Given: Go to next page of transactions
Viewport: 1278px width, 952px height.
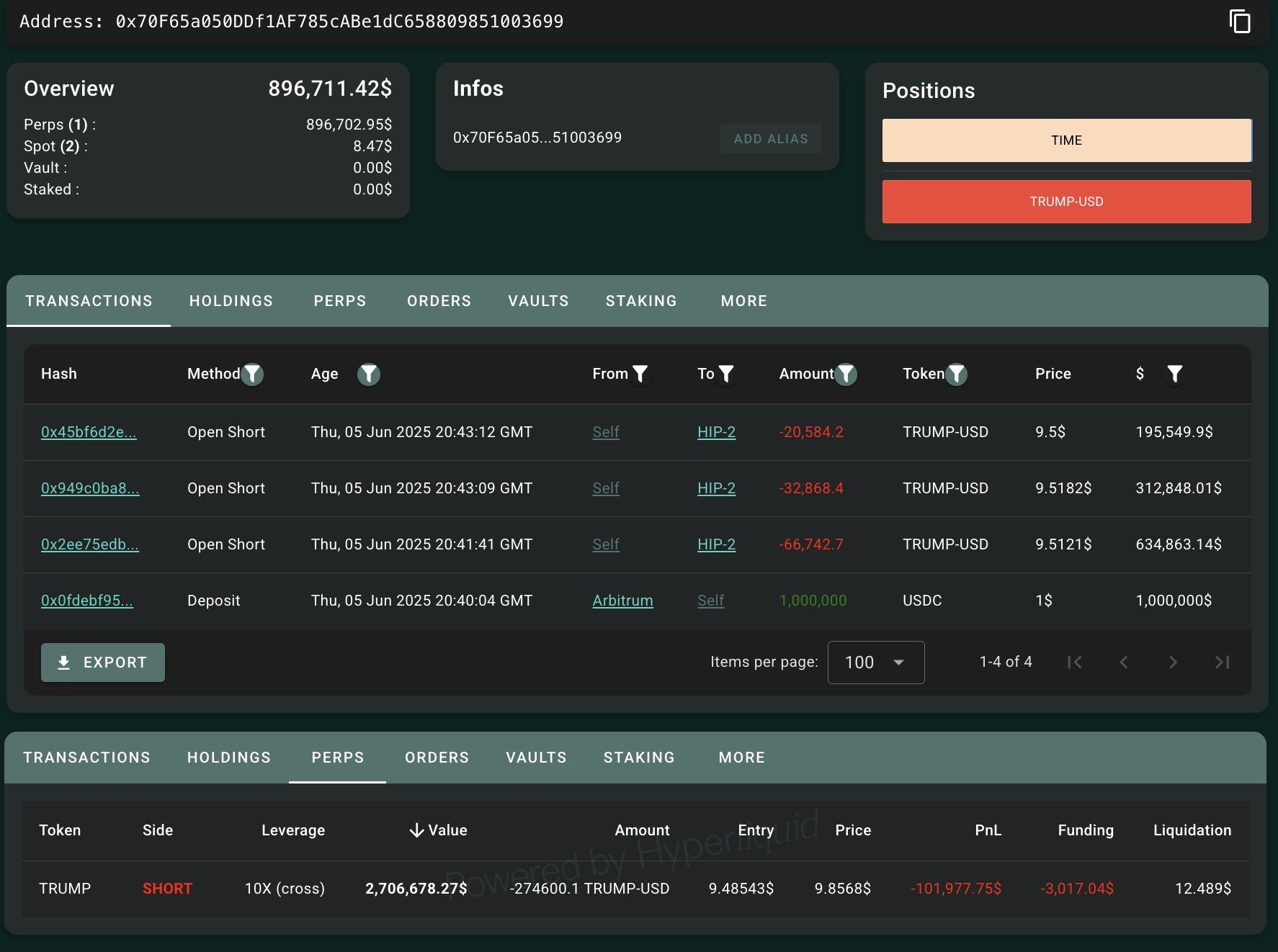Looking at the screenshot, I should (x=1173, y=662).
